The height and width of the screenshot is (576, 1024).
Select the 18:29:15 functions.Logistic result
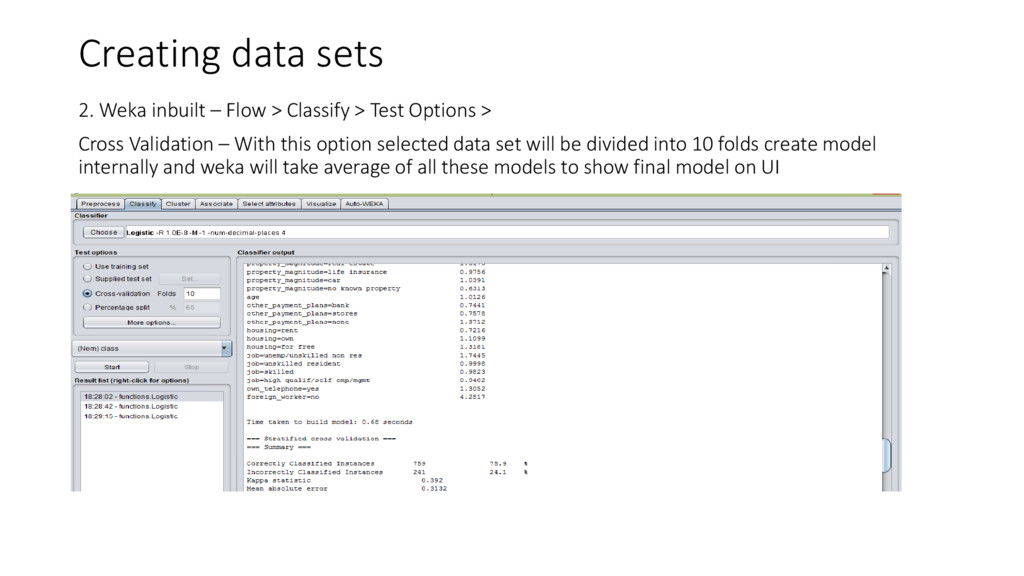coord(131,416)
